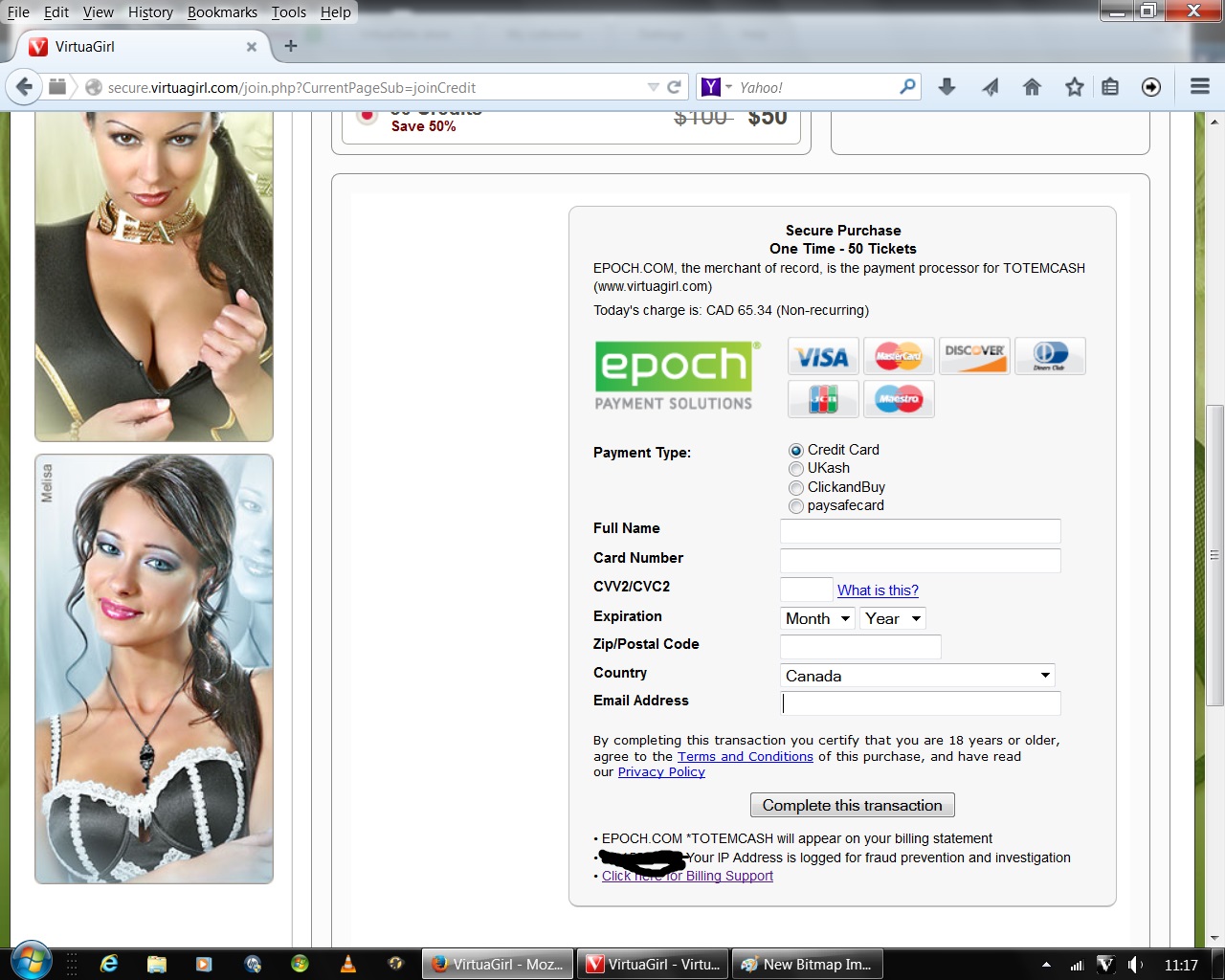This screenshot has height=980, width=1225.
Task: Click the browser back arrow button
Action: (x=24, y=87)
